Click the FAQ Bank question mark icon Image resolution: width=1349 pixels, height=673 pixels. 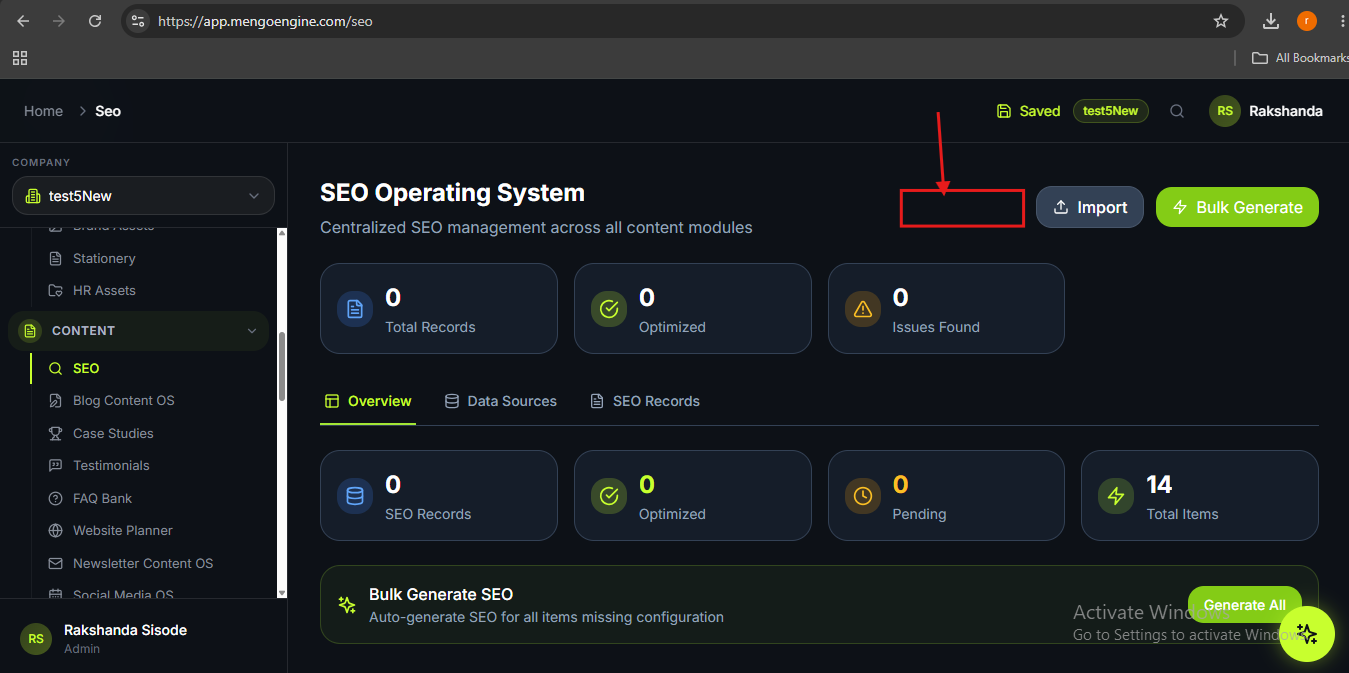(55, 498)
